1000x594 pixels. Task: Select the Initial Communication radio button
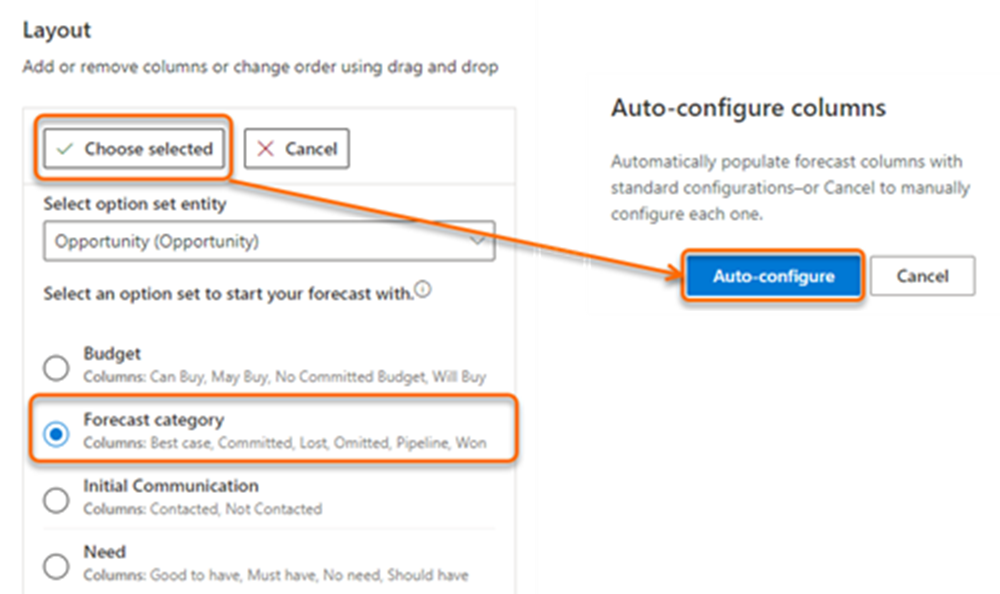(57, 499)
